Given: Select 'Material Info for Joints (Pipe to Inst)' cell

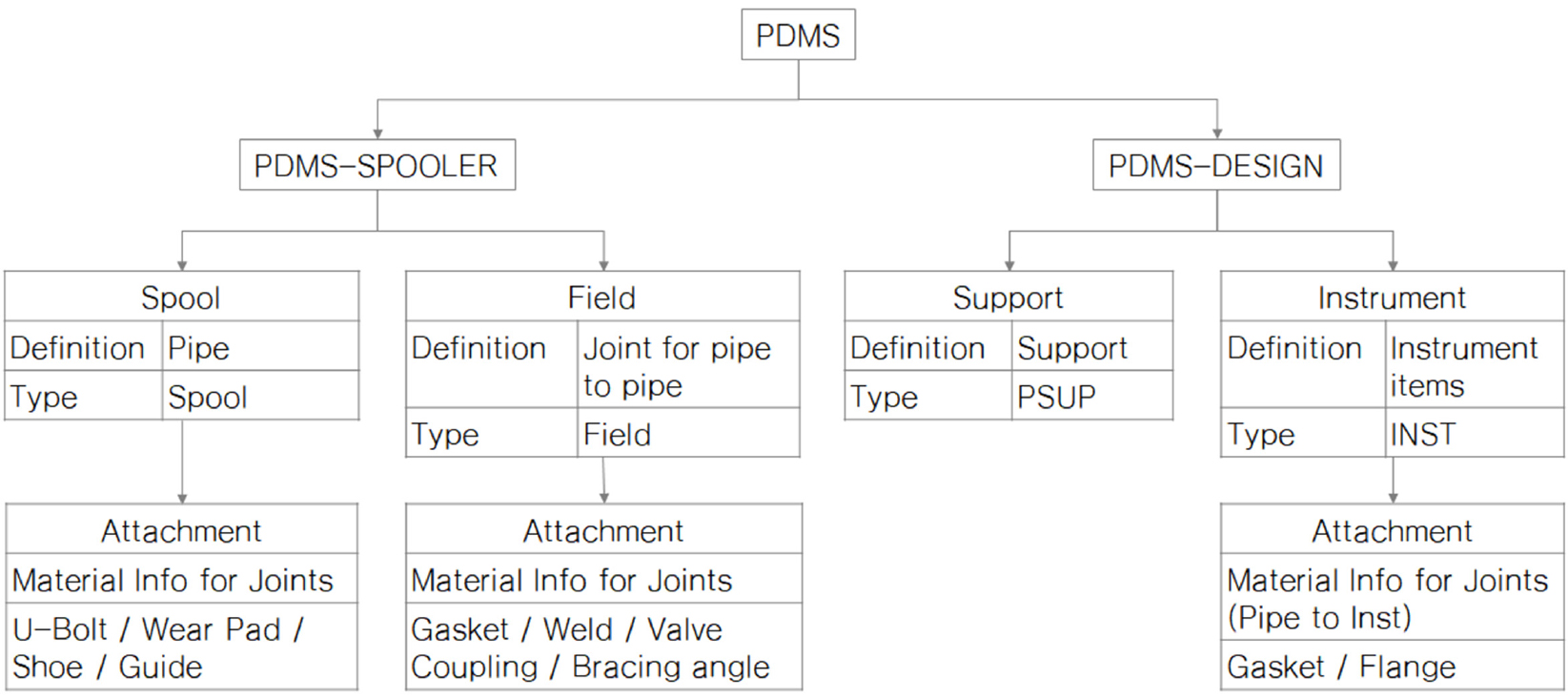Looking at the screenshot, I should click(1392, 597).
